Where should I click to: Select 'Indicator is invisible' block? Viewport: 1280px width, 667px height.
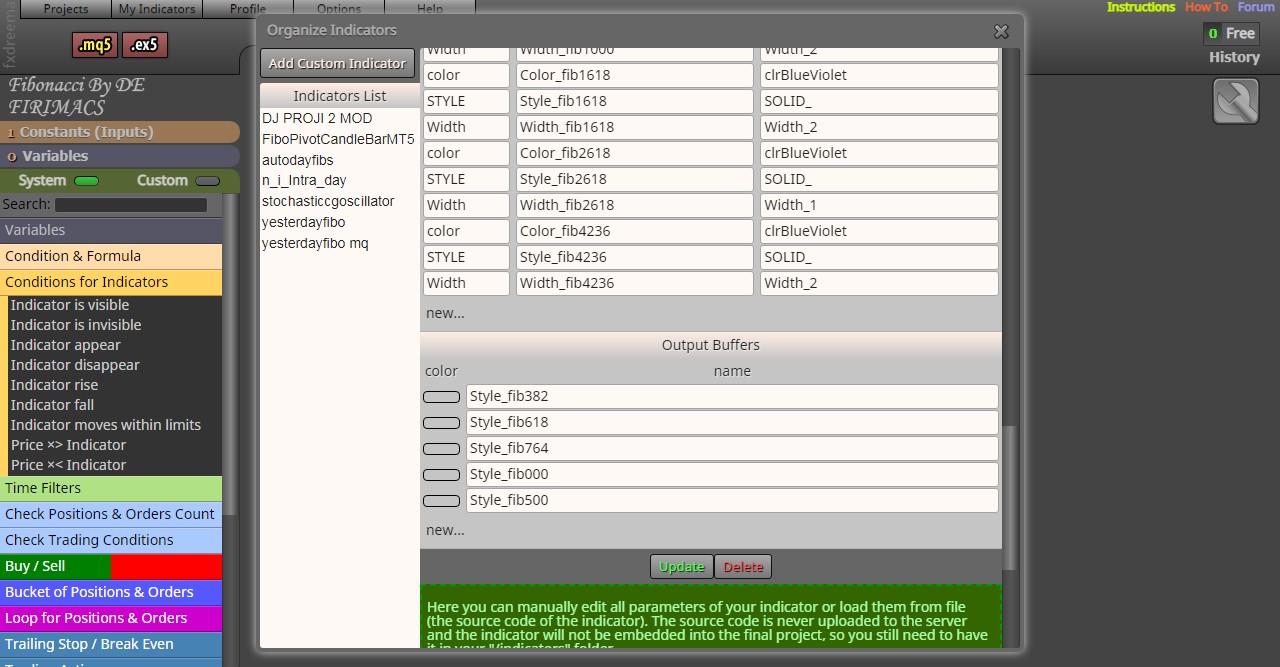coord(115,325)
